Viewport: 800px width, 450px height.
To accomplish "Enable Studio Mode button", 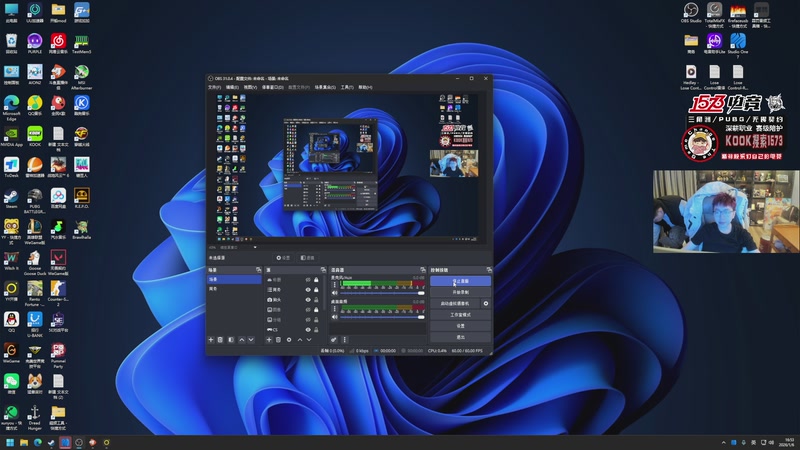I will [460, 315].
